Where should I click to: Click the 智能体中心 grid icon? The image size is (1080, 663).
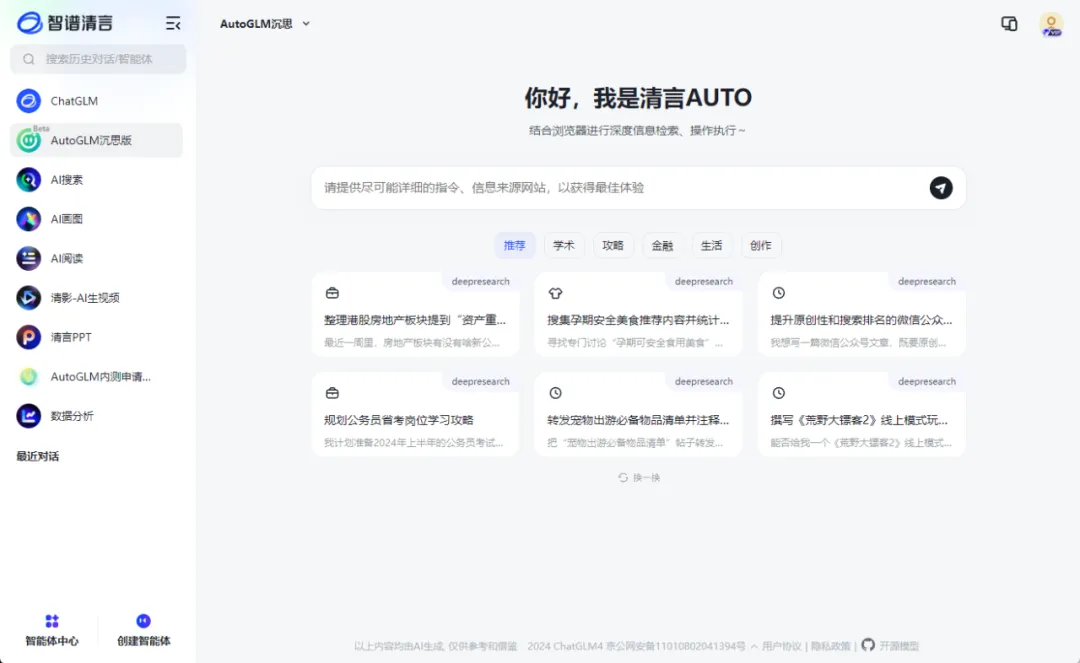click(52, 621)
